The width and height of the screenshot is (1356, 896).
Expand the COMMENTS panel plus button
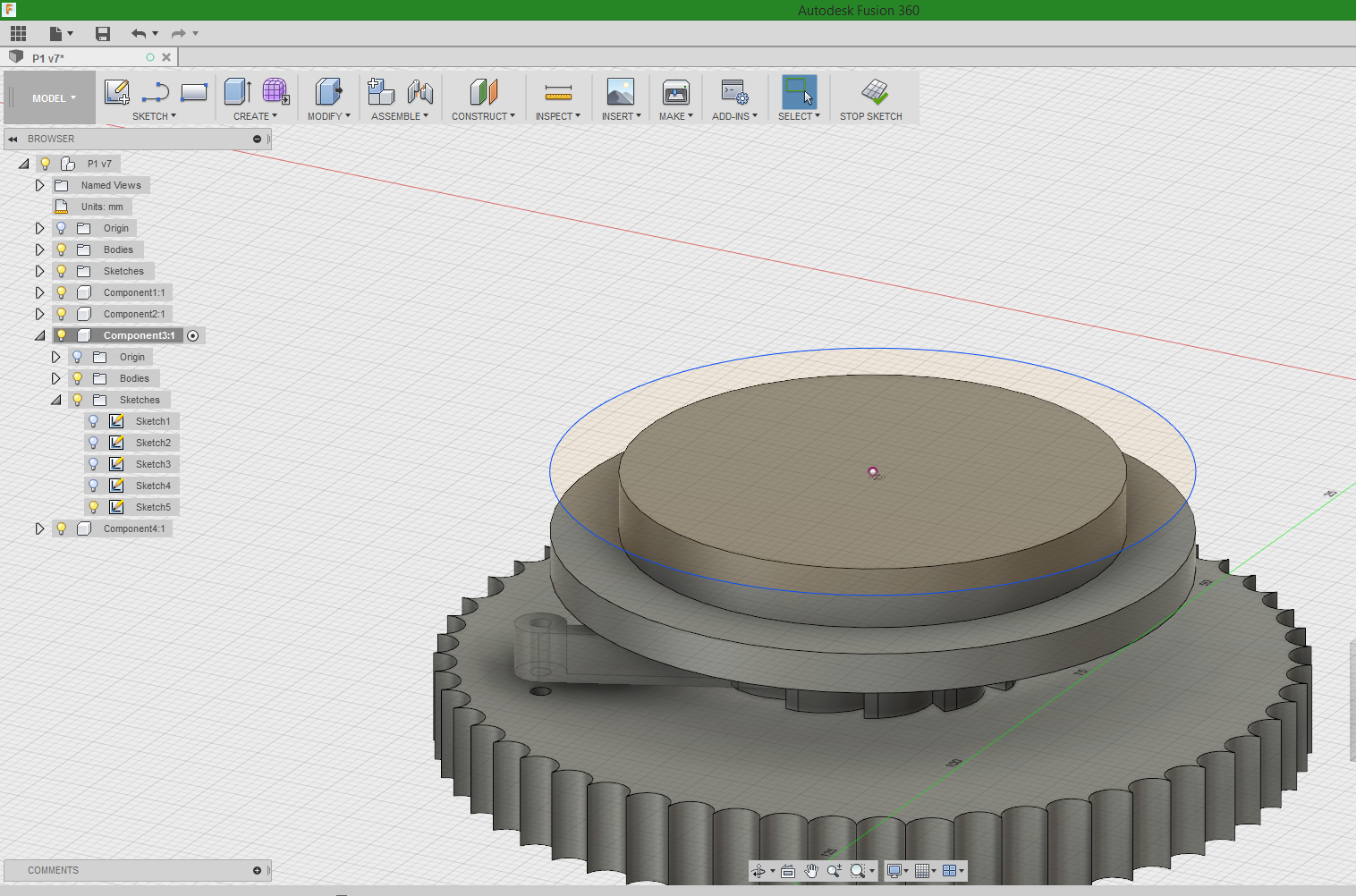tap(257, 870)
